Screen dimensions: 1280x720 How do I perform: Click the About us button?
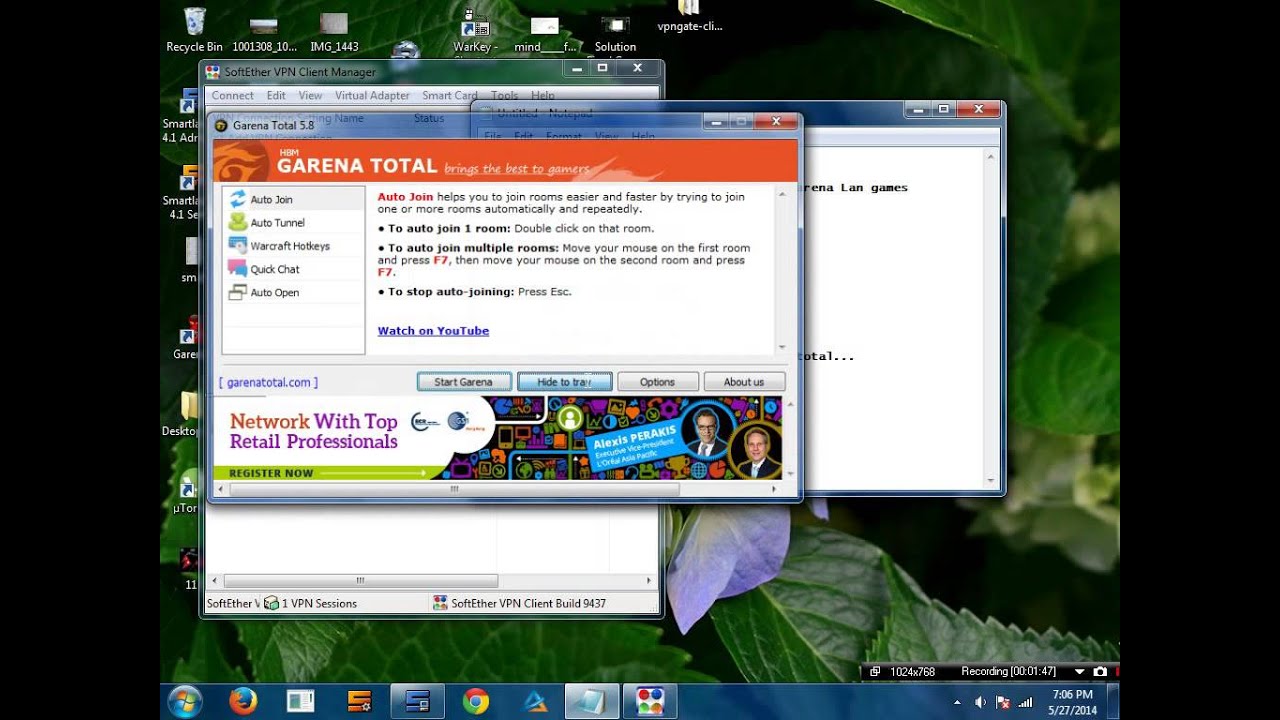pos(744,382)
